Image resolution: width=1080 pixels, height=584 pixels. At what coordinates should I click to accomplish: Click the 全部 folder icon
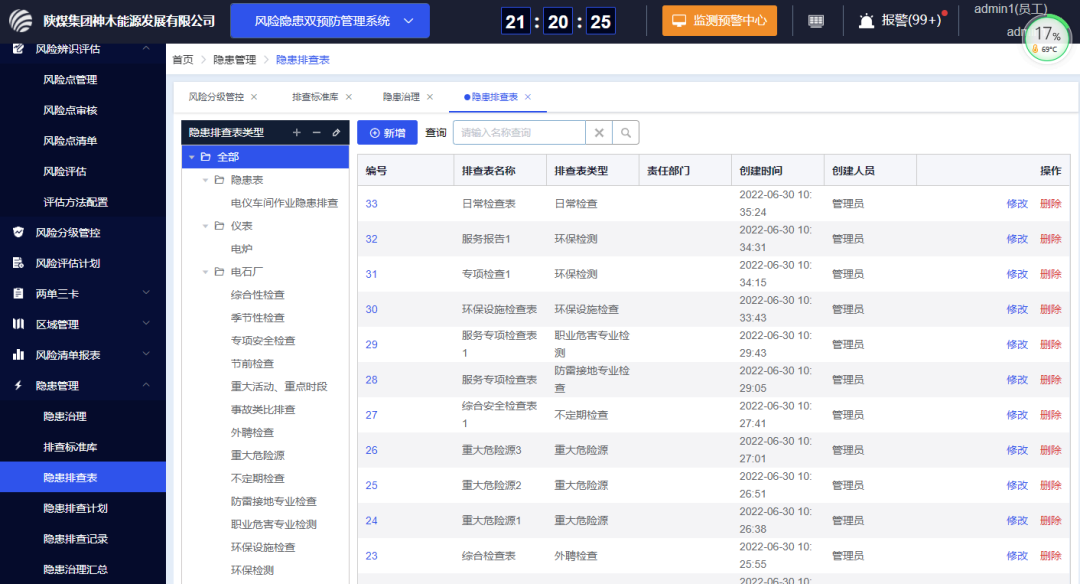(x=205, y=157)
